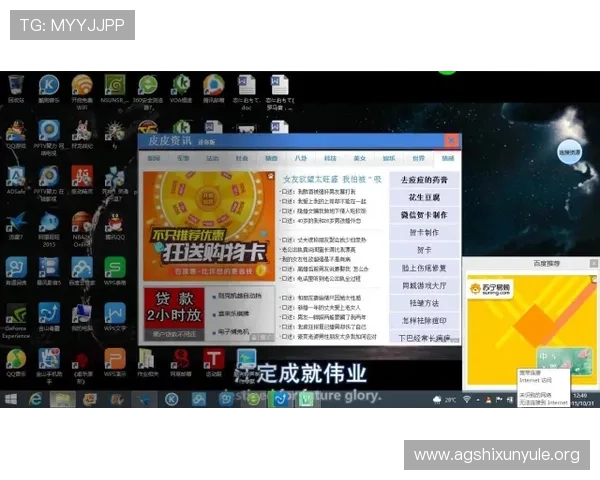Launch the blue K Kugou Music desktop icon

tap(49, 85)
